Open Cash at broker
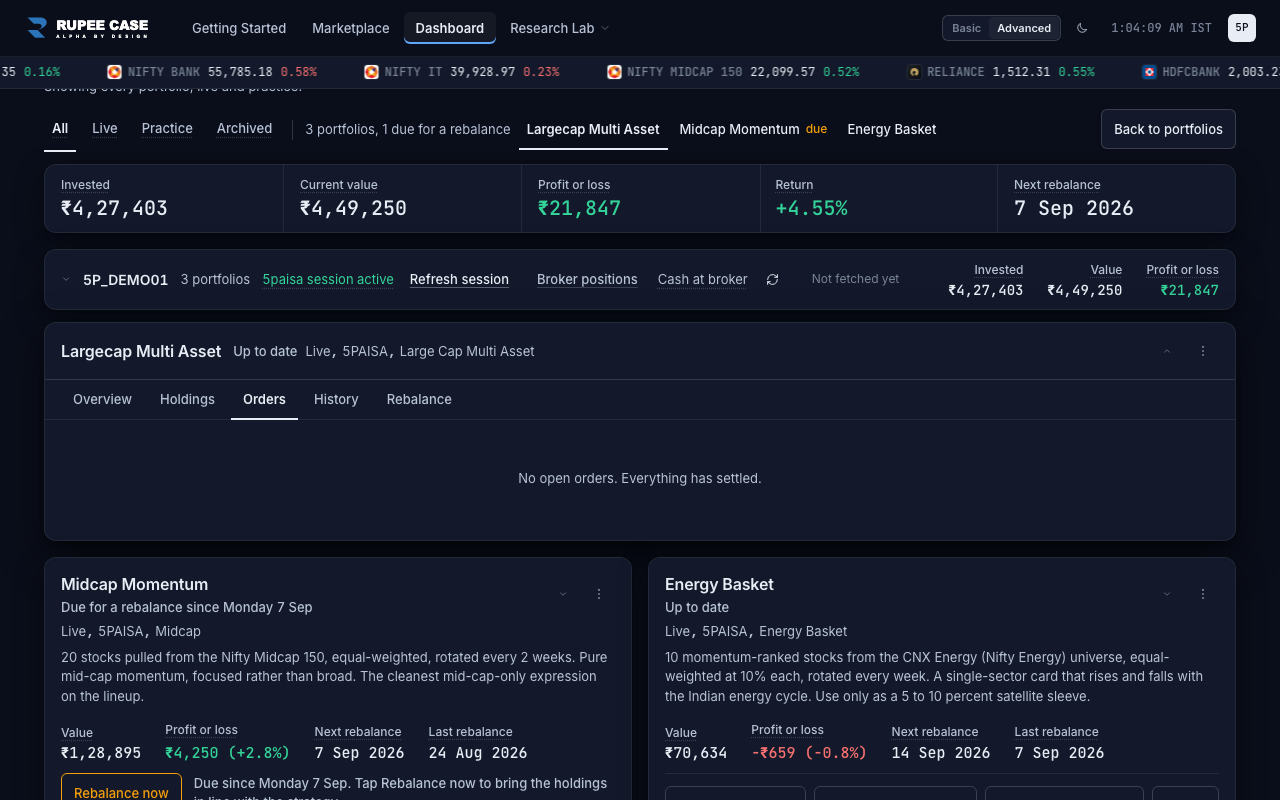 (x=703, y=280)
